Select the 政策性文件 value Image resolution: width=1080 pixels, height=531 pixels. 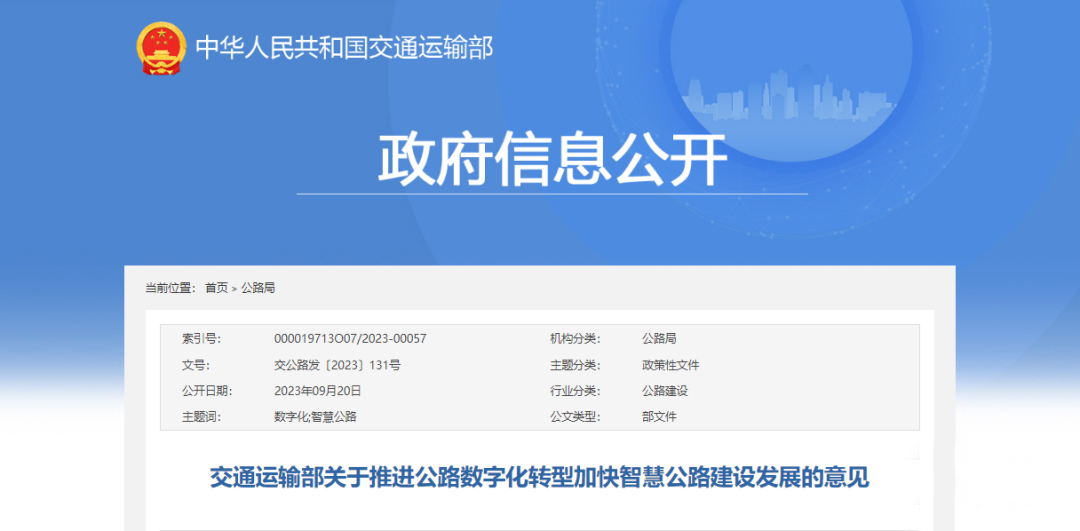tap(670, 364)
